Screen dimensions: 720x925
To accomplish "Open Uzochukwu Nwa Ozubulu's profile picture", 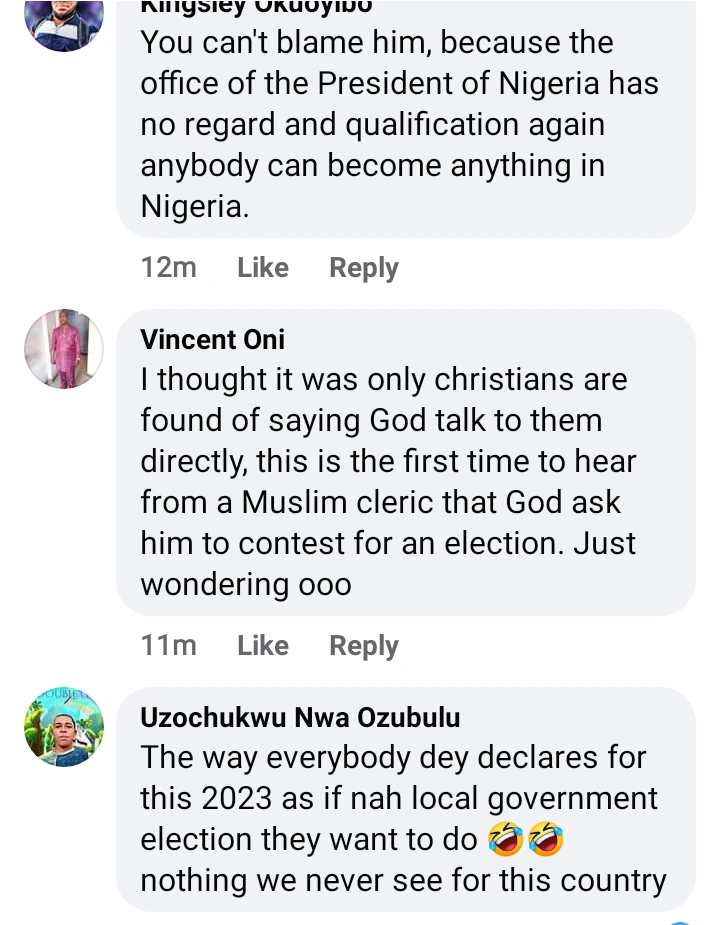I will click(x=64, y=727).
